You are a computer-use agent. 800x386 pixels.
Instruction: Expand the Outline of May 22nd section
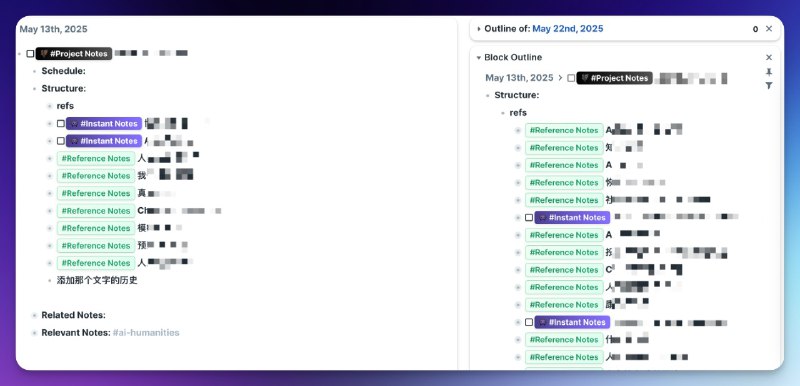[479, 29]
